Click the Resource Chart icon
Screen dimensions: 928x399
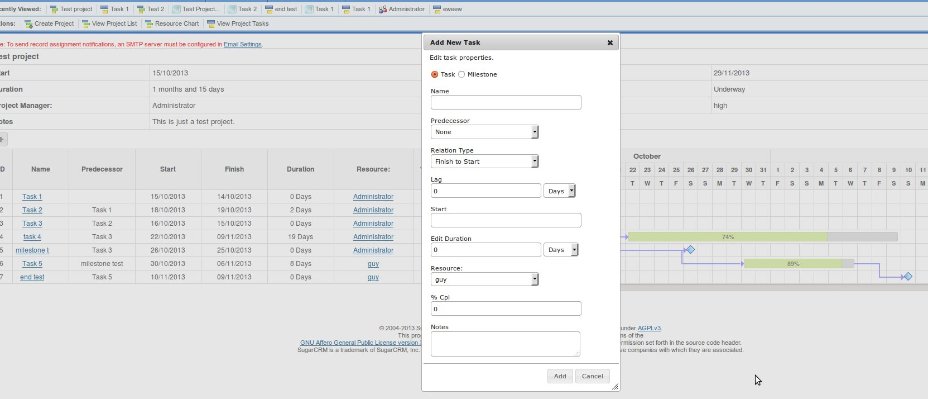tap(149, 24)
